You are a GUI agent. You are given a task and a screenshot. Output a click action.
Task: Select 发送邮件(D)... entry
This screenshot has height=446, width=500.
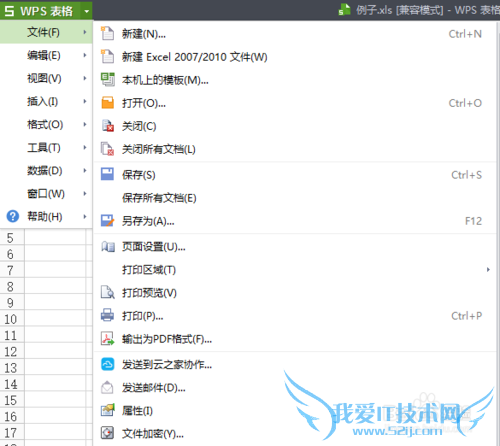pyautogui.click(x=295, y=388)
